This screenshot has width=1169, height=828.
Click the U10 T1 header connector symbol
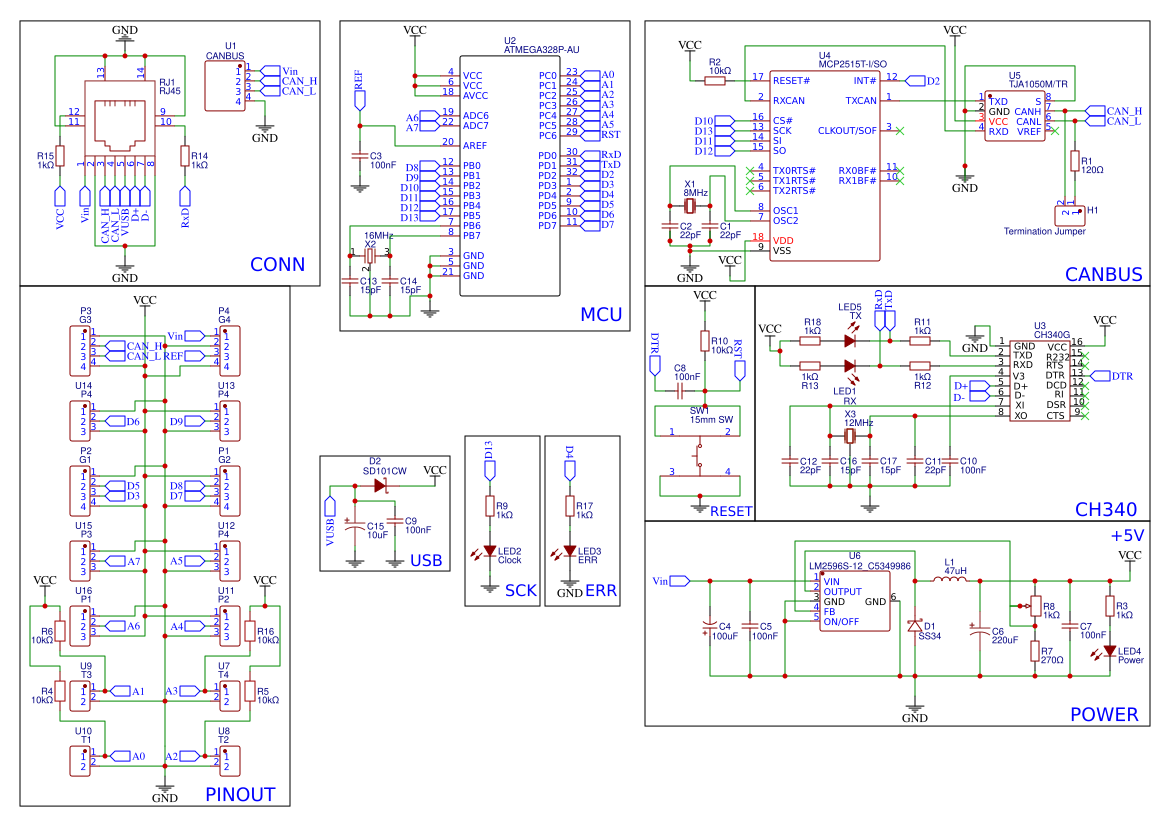tap(80, 761)
